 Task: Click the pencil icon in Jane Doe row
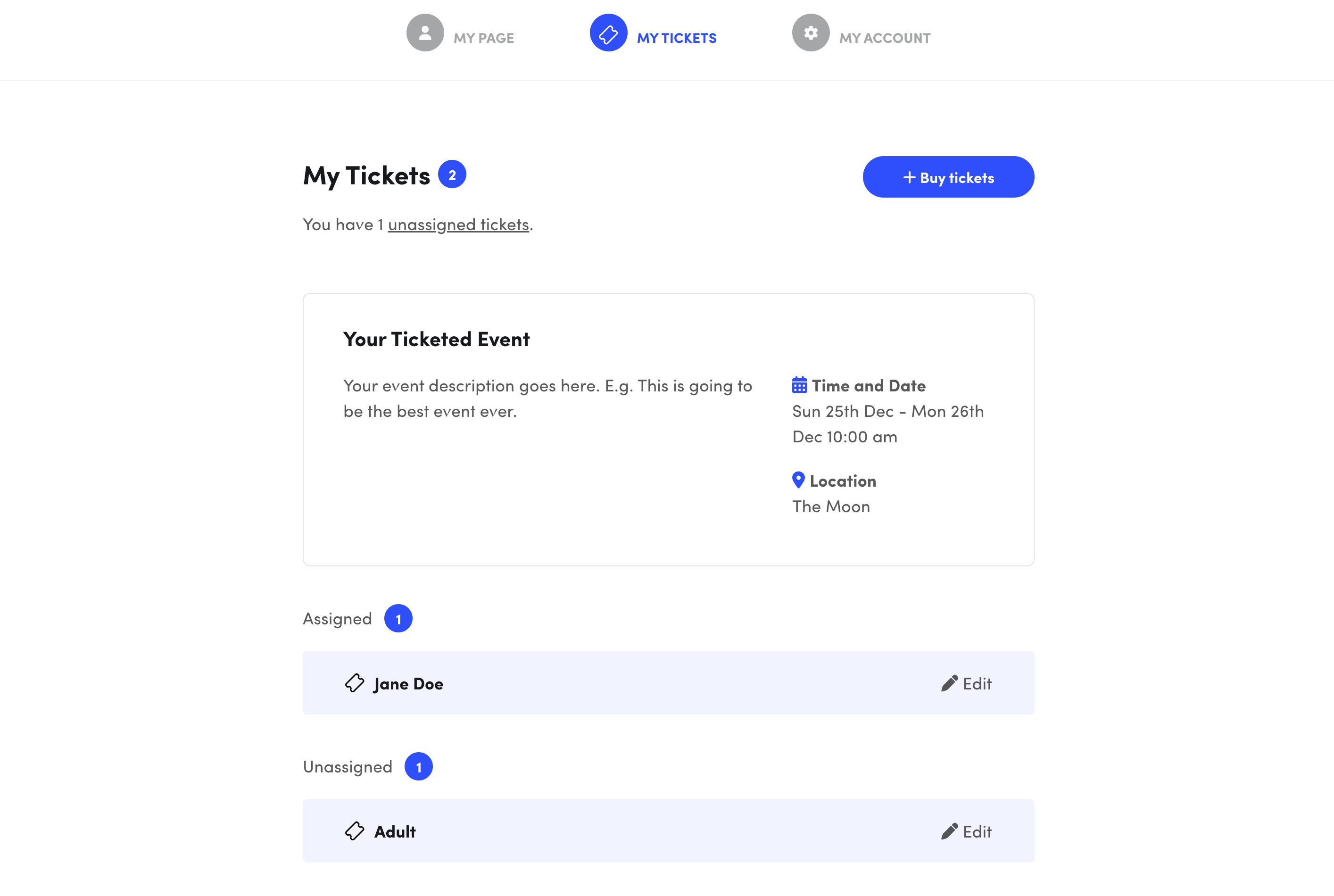tap(949, 683)
